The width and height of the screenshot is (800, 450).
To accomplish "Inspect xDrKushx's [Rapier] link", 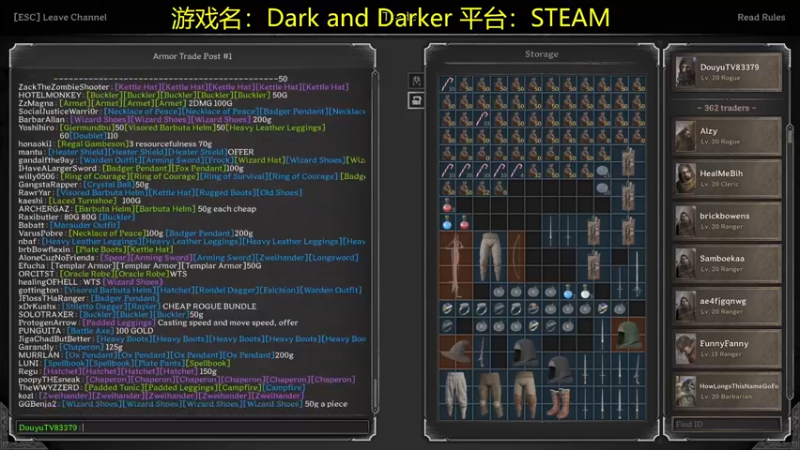I will click(143, 306).
